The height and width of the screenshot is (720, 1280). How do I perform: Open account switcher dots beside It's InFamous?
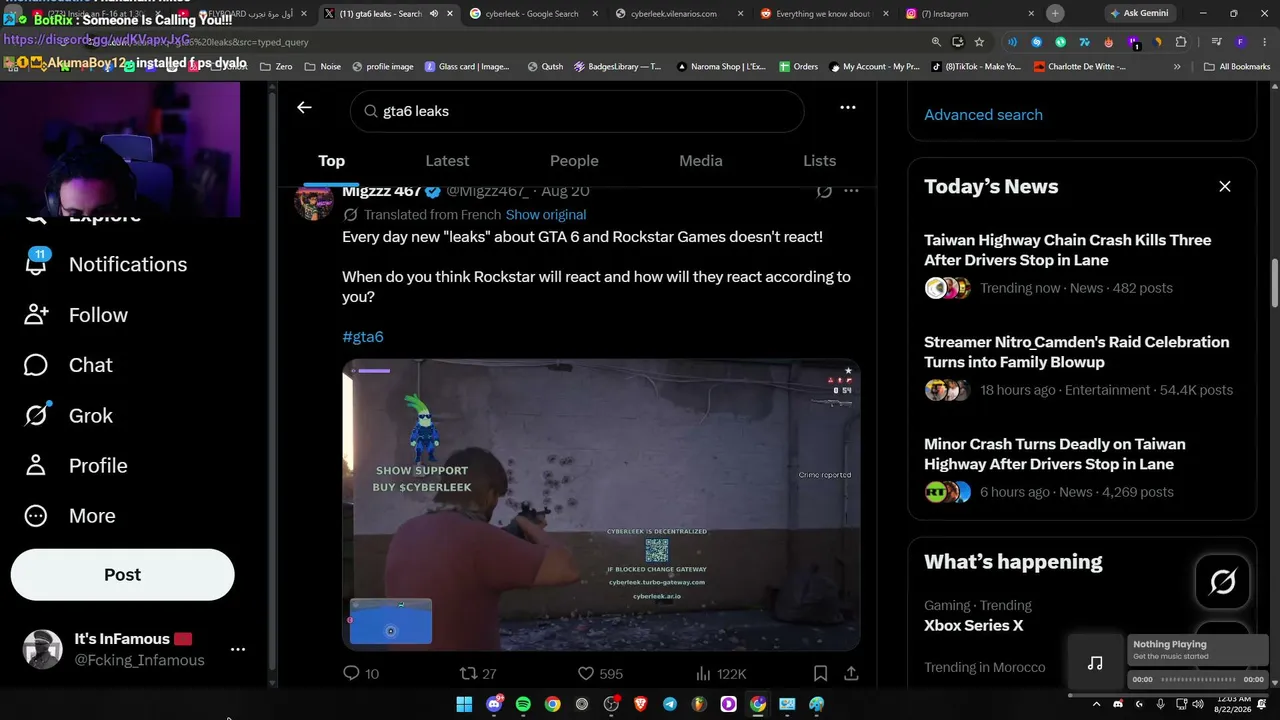pyautogui.click(x=238, y=649)
